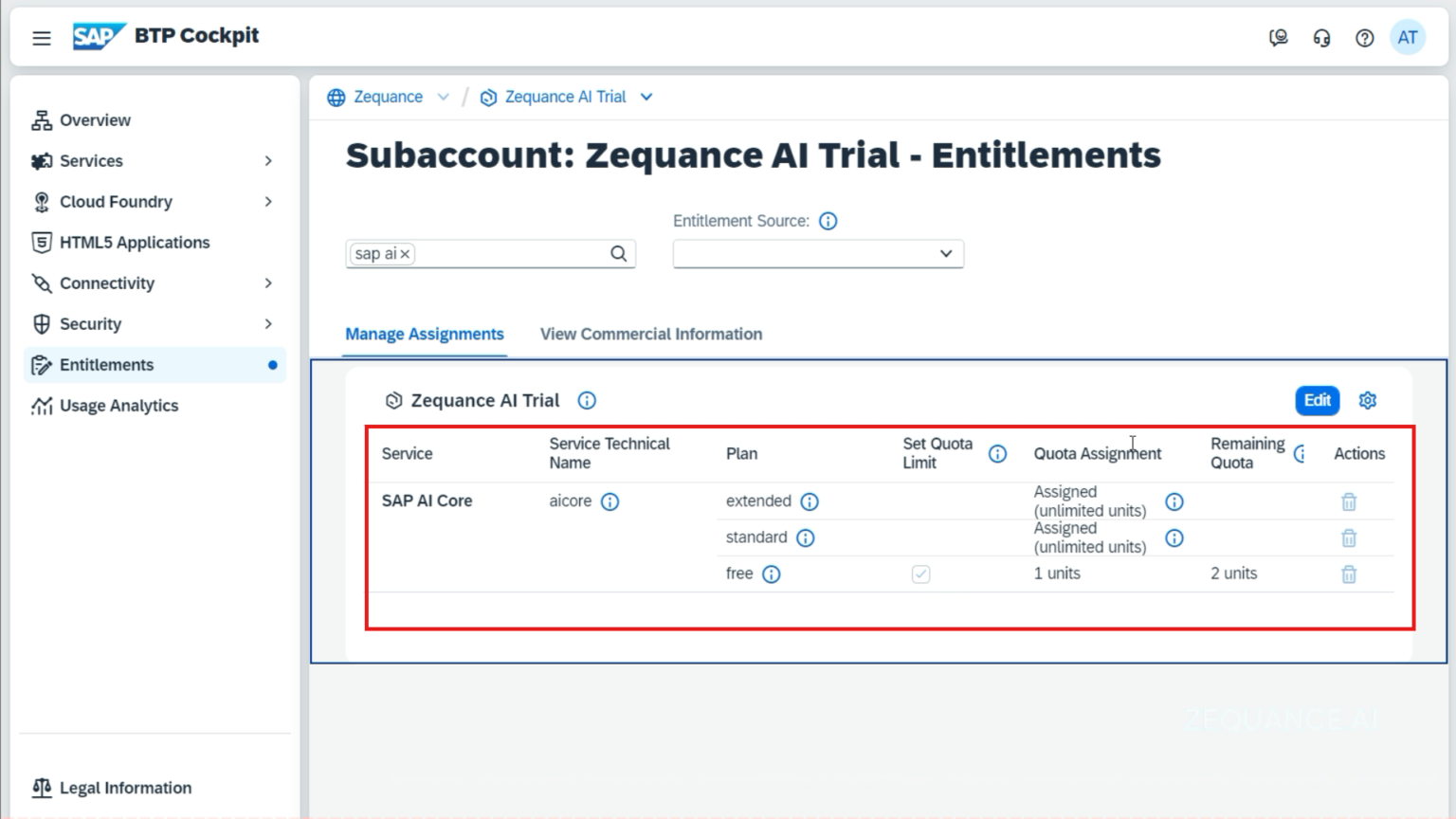
Task: Click the Connectivity label in sidebar
Action: [x=107, y=283]
